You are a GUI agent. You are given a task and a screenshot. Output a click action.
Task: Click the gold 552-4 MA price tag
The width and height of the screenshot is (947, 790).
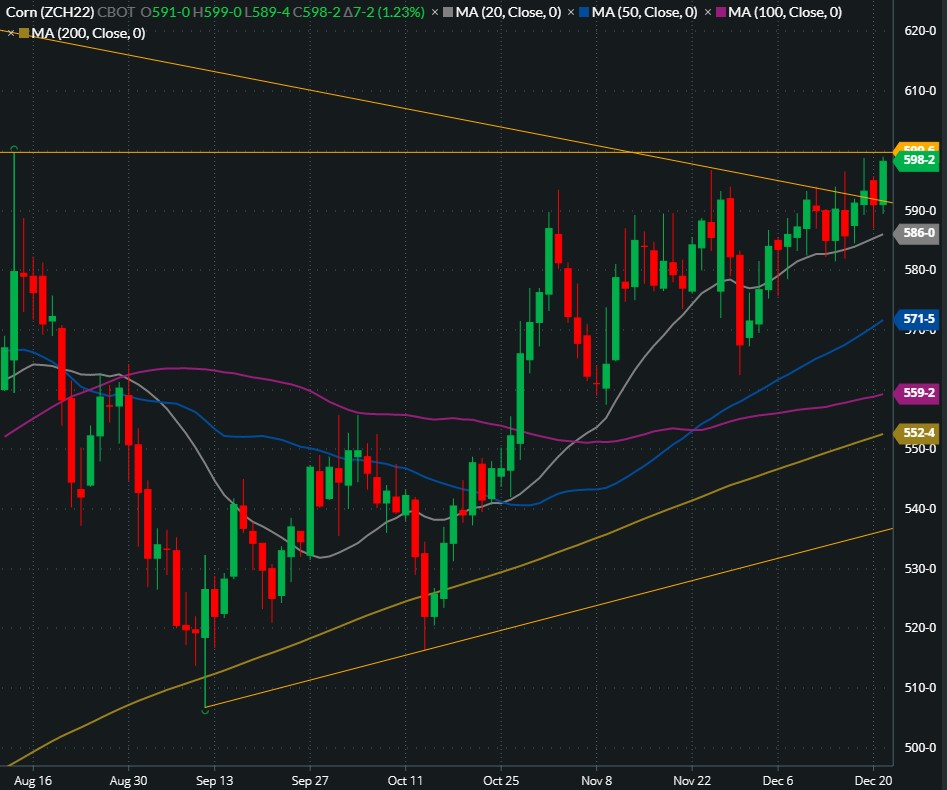918,433
